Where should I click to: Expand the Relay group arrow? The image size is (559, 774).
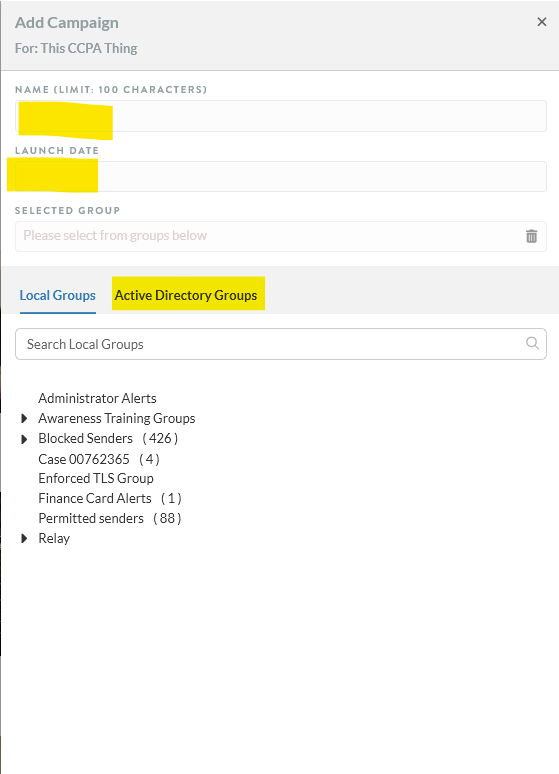(24, 539)
